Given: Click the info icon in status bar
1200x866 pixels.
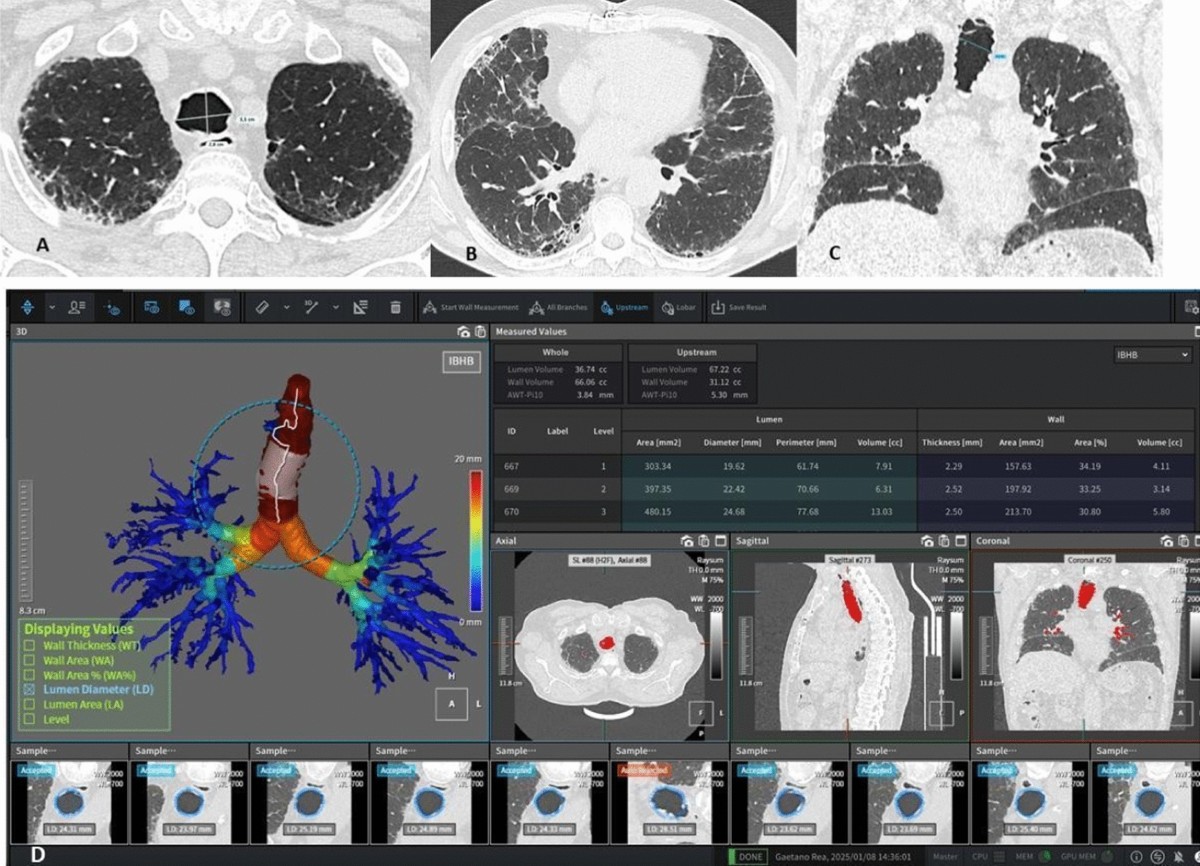Looking at the screenshot, I should [x=1135, y=857].
